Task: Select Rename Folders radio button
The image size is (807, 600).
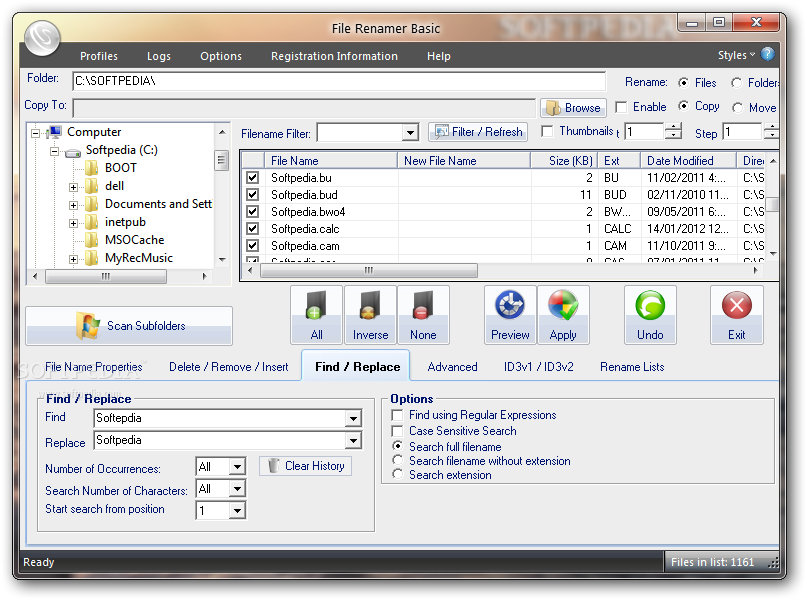Action: [x=736, y=82]
